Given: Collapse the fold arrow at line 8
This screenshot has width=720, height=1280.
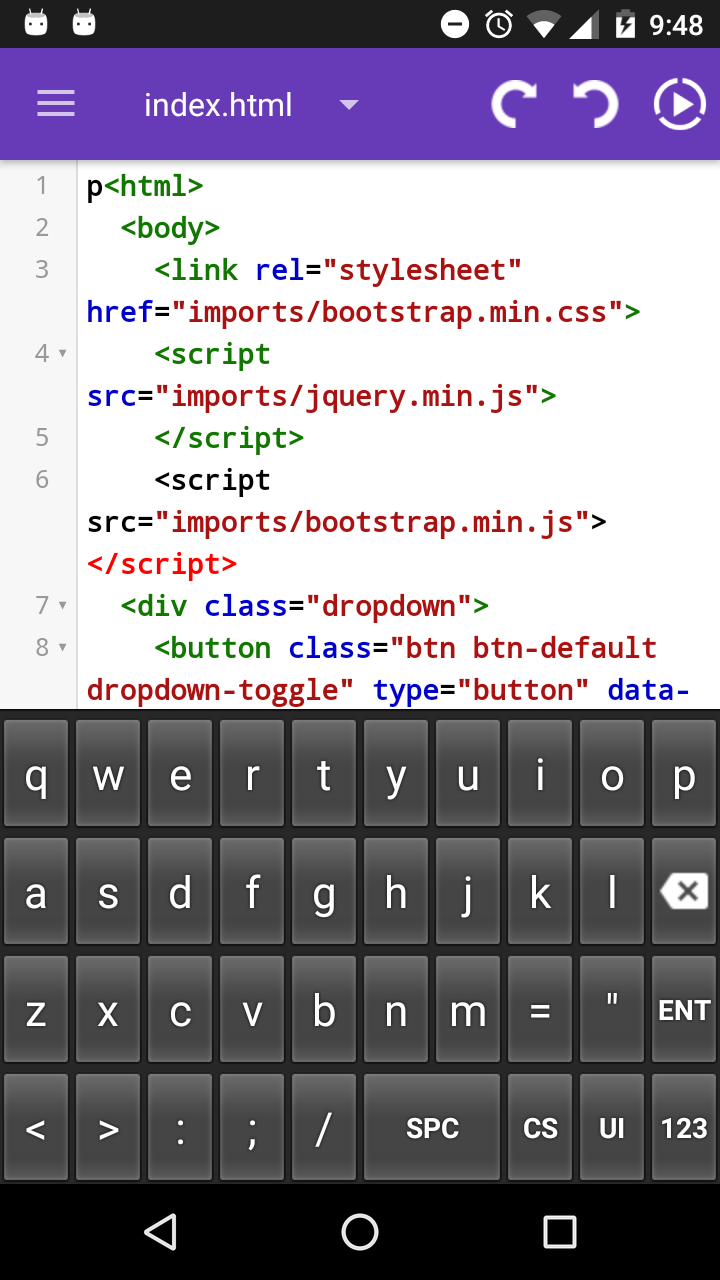Looking at the screenshot, I should coord(63,648).
